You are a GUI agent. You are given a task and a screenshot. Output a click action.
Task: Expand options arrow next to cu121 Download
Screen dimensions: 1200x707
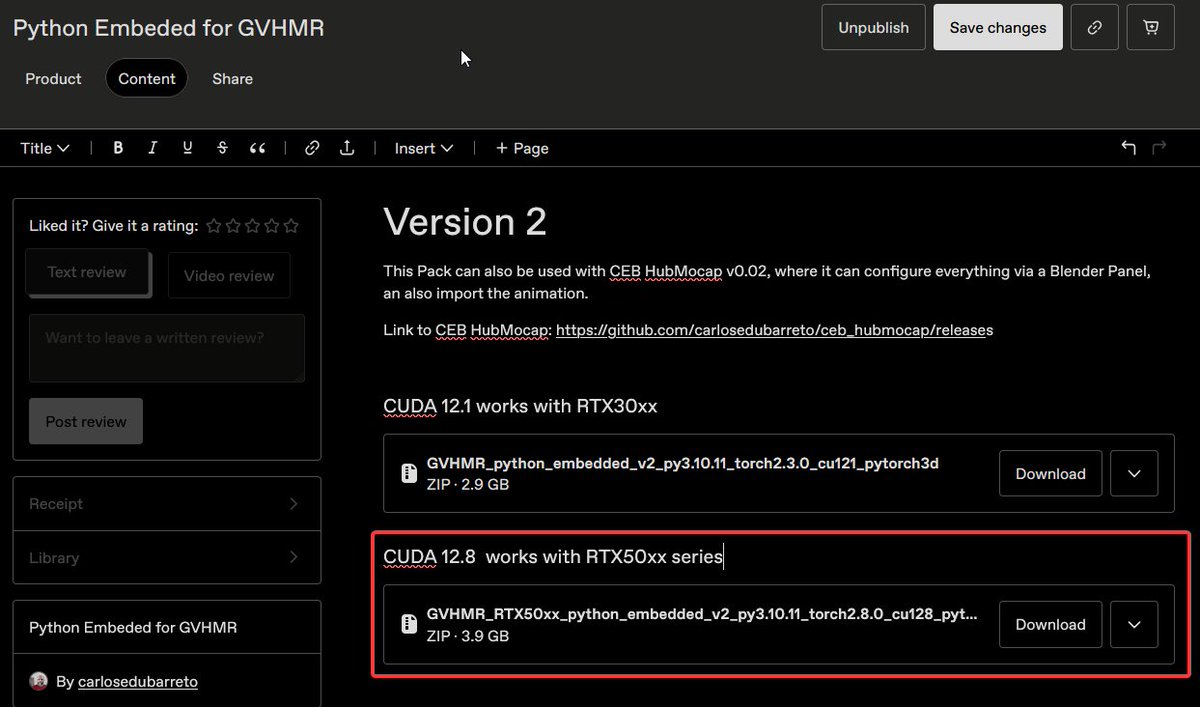tap(1134, 474)
